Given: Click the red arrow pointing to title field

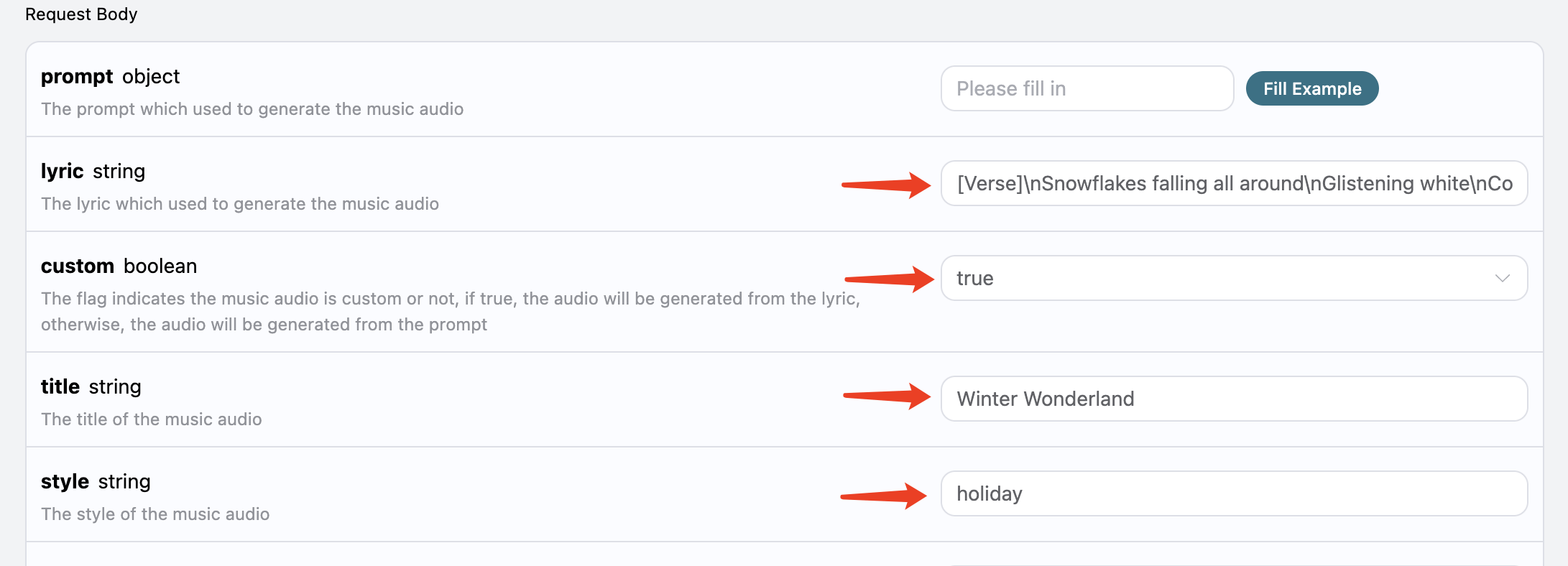Looking at the screenshot, I should (887, 396).
